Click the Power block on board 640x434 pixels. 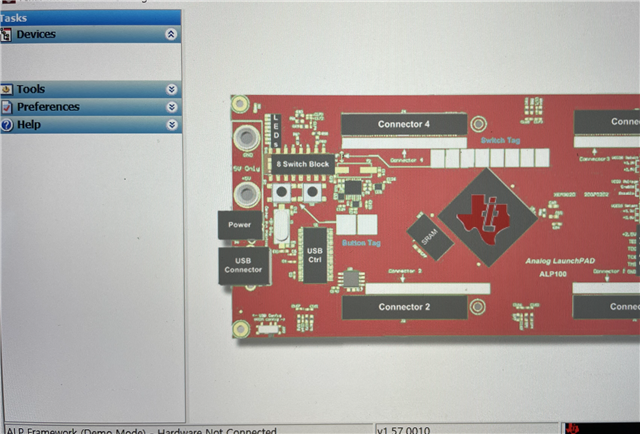pyautogui.click(x=240, y=225)
